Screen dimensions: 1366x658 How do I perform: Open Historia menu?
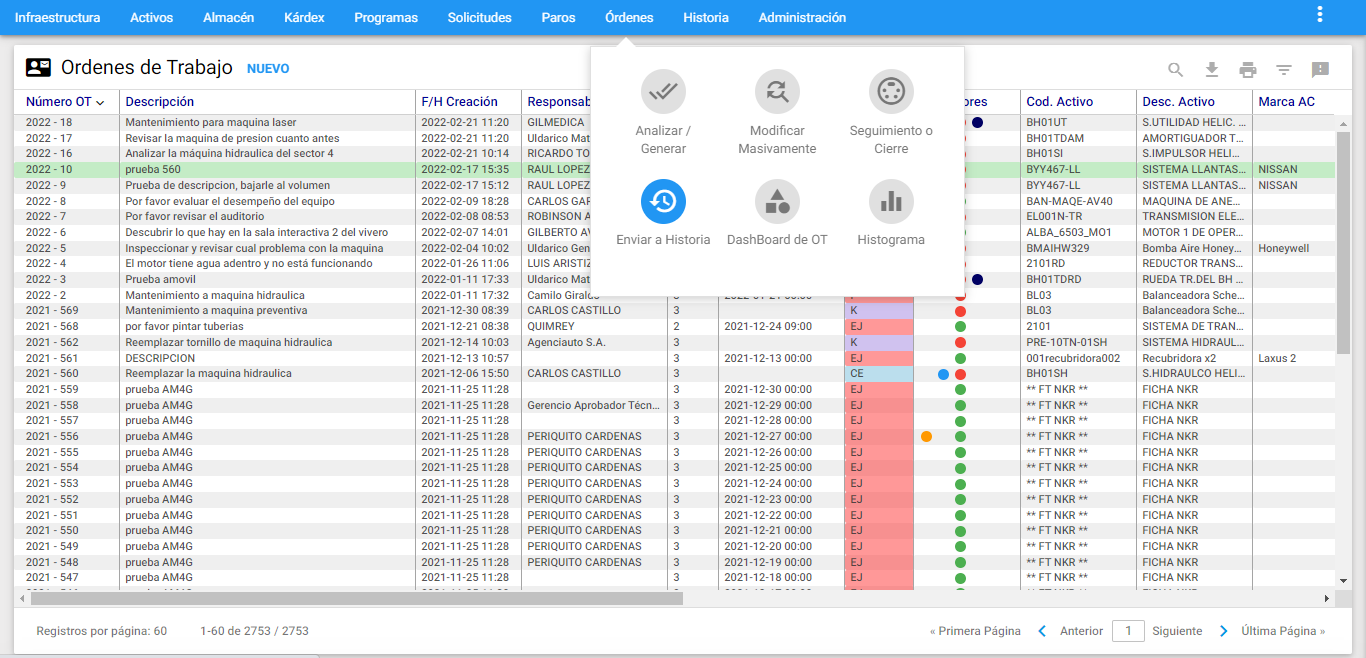[x=706, y=17]
